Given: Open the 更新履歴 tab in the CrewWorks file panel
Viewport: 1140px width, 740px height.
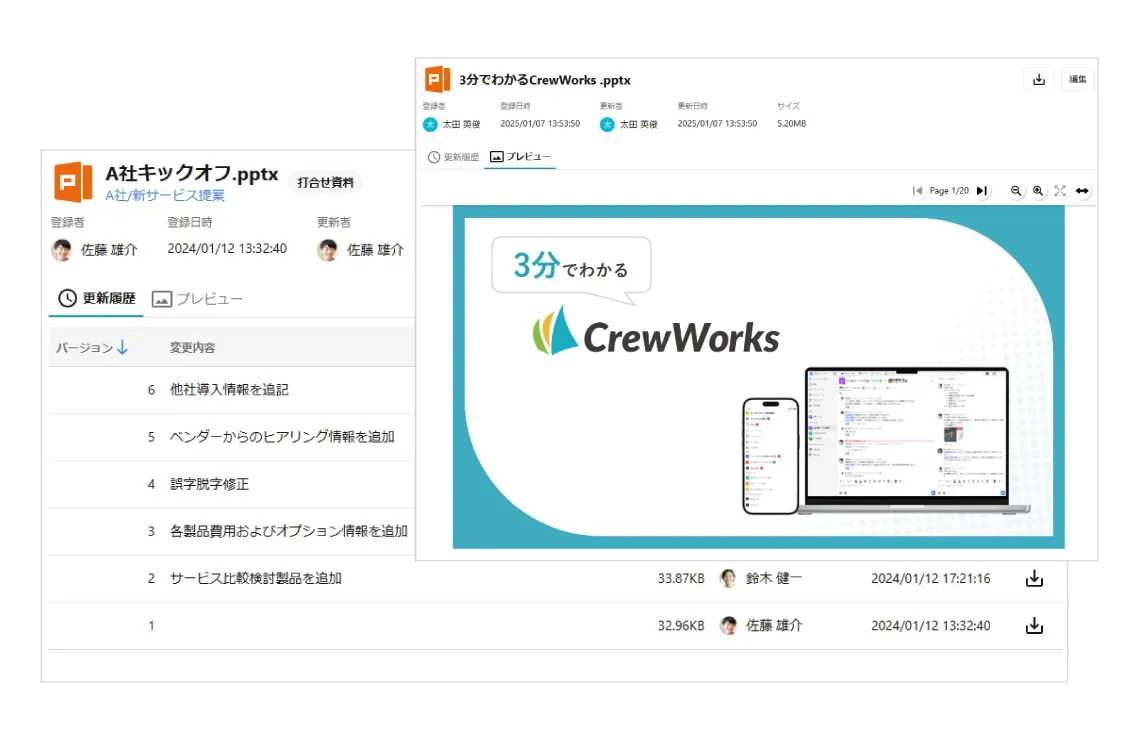Looking at the screenshot, I should (453, 157).
